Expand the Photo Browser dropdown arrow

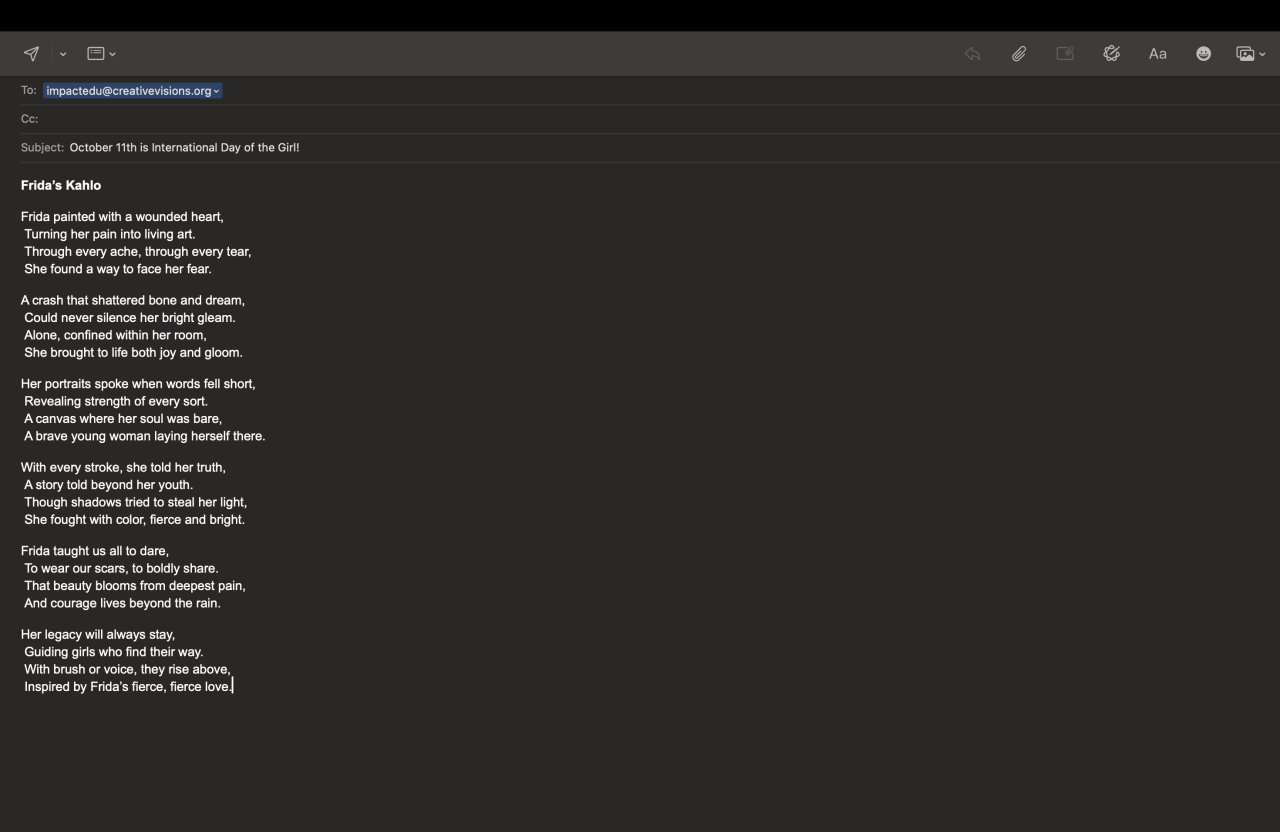pyautogui.click(x=1262, y=54)
